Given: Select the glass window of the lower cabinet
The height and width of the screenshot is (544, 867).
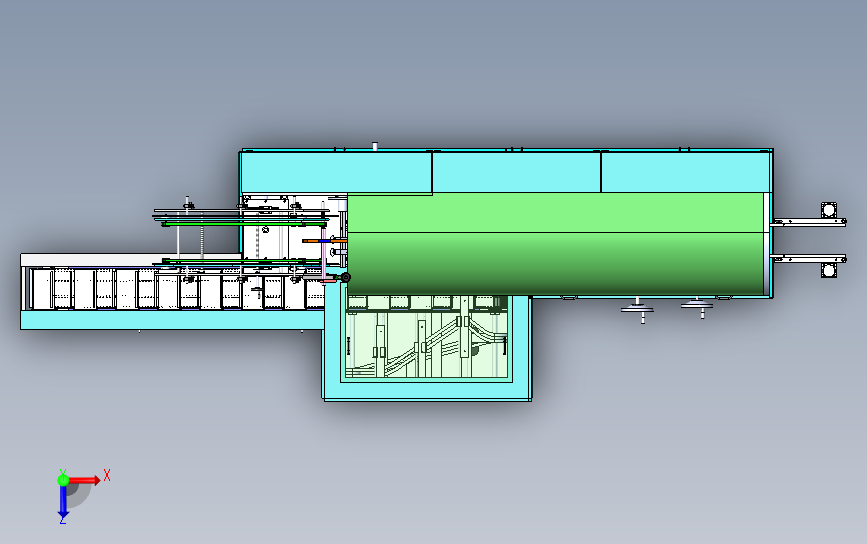Looking at the screenshot, I should 426,337.
